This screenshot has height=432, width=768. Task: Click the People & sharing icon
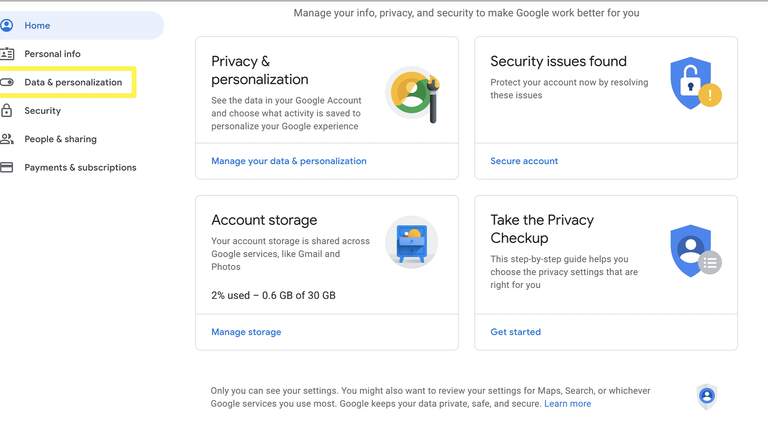tap(7, 139)
